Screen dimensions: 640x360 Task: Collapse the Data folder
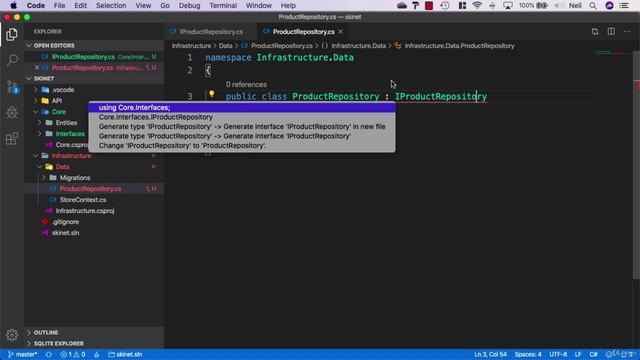(40, 167)
